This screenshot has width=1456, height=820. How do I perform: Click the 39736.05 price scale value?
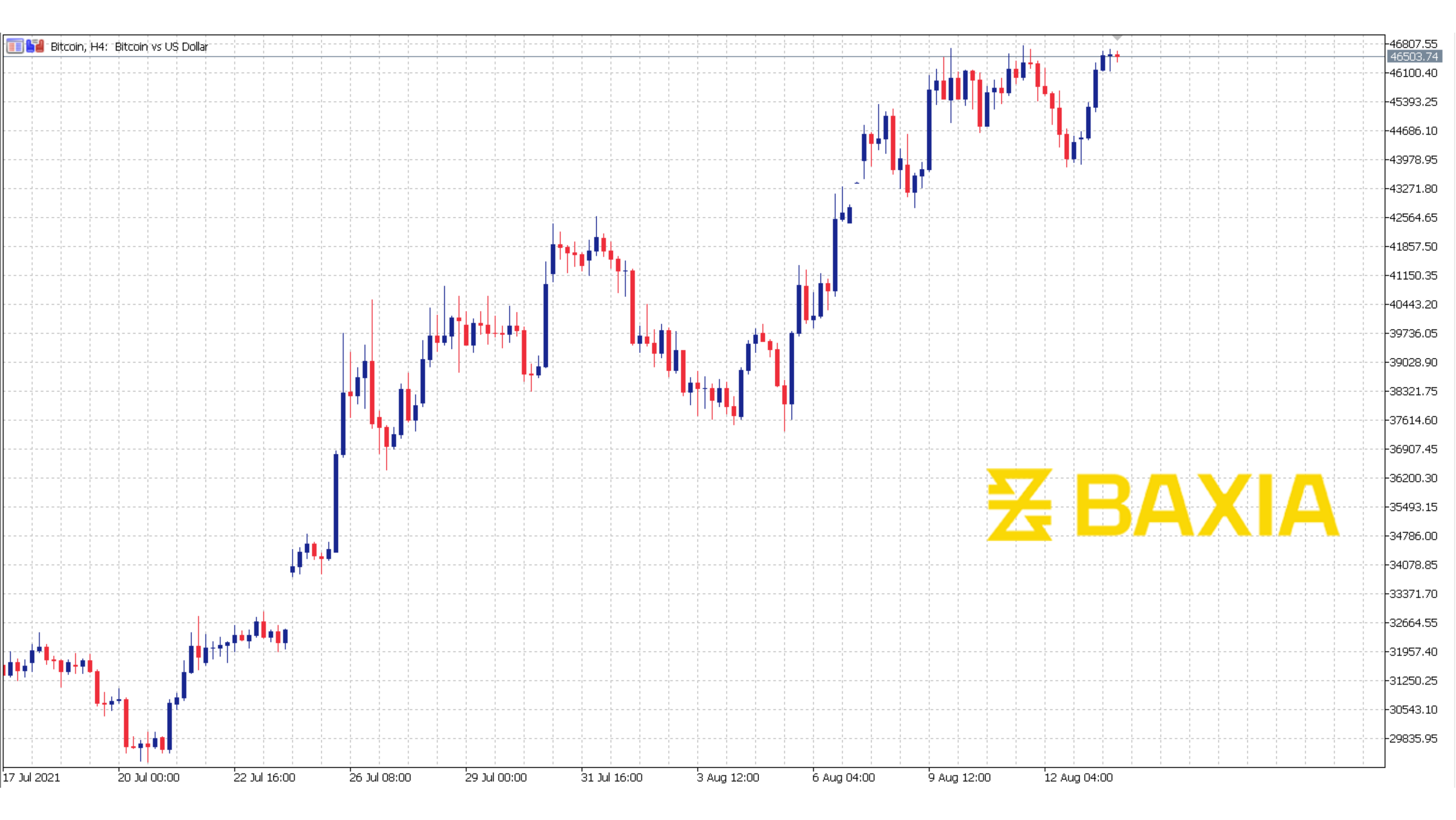coord(1413,333)
